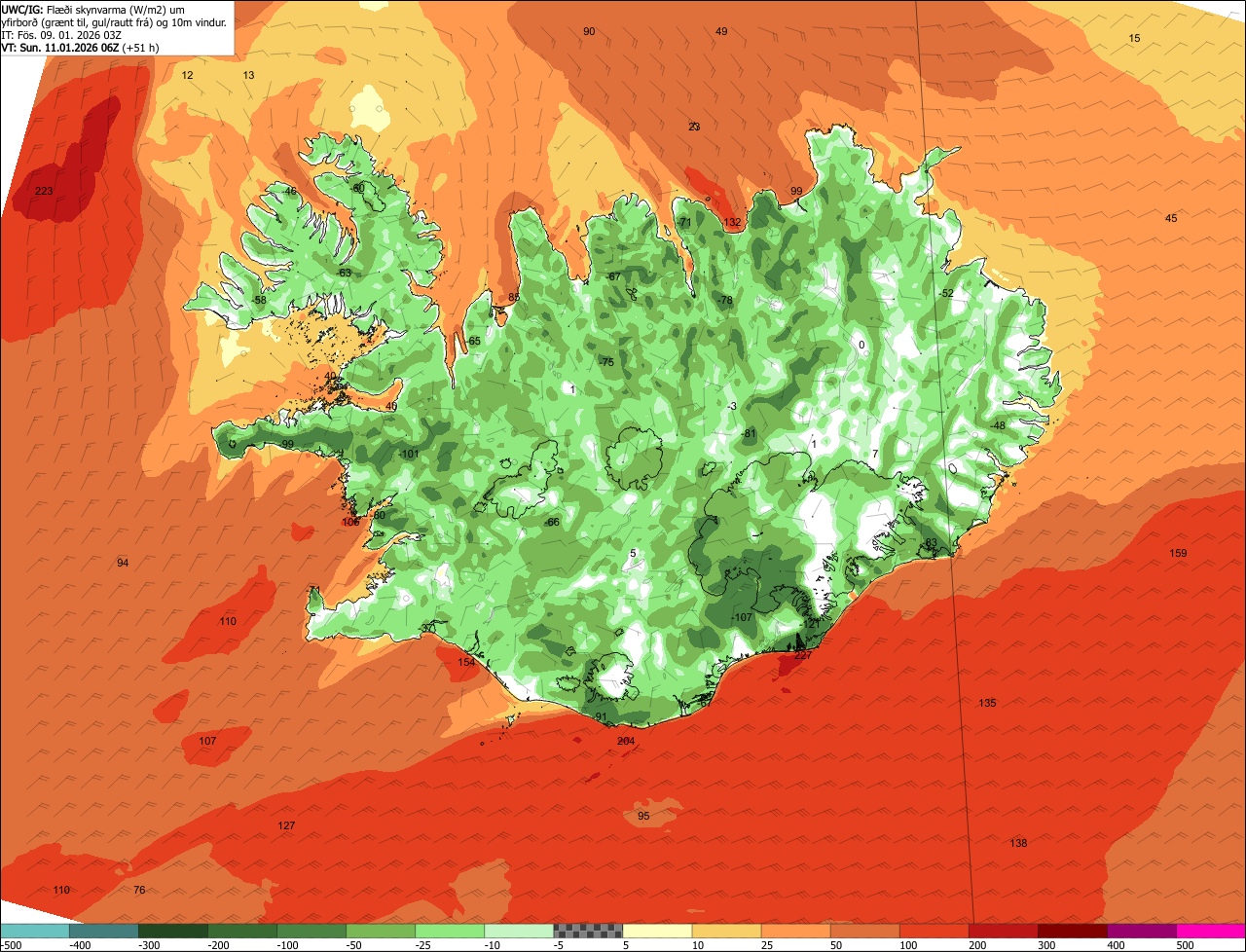This screenshot has width=1246, height=952.
Task: Click the -66 value in southwest Iceland
Action: (x=551, y=523)
